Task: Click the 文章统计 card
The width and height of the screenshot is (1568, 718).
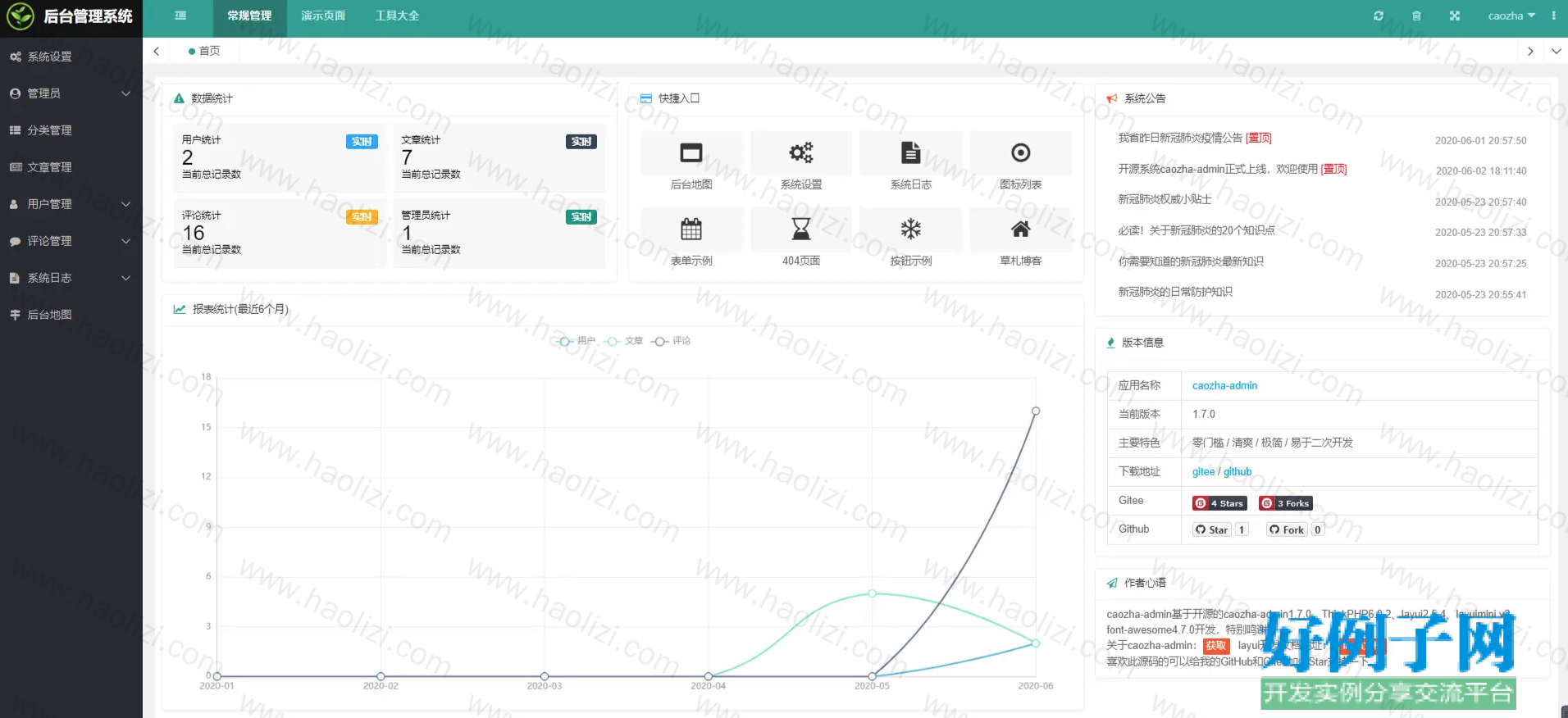Action: 499,157
